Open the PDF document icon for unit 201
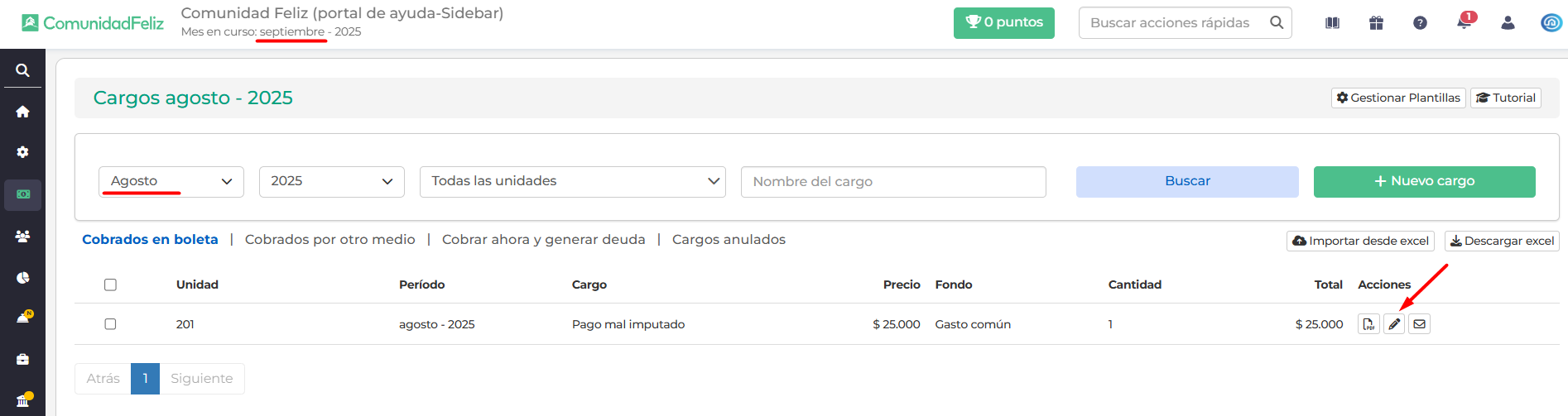Viewport: 1568px width, 416px height. pos(1368,324)
